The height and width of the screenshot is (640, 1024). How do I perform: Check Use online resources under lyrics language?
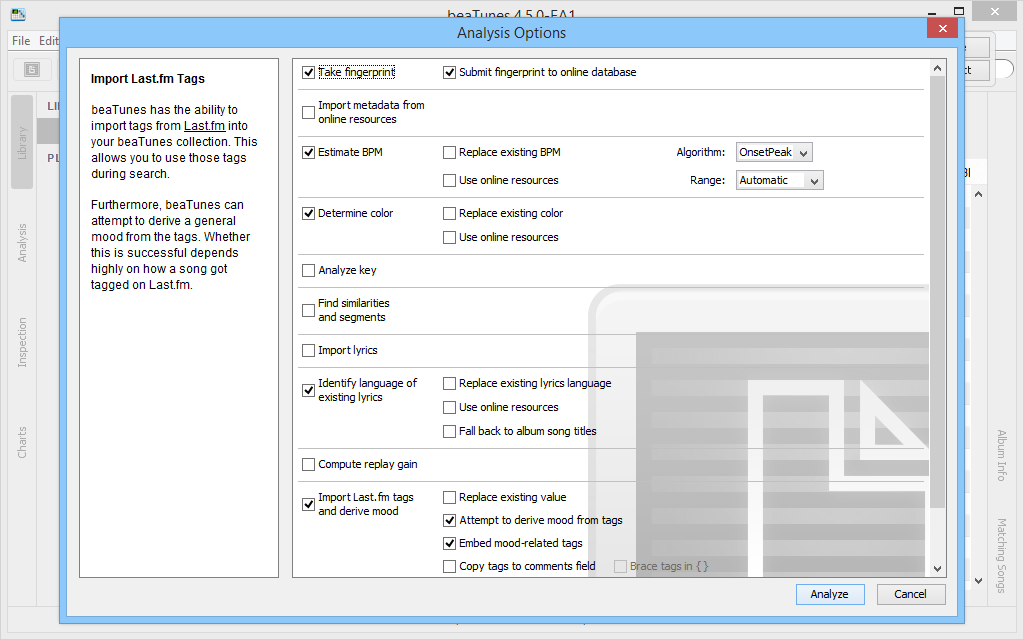(449, 408)
